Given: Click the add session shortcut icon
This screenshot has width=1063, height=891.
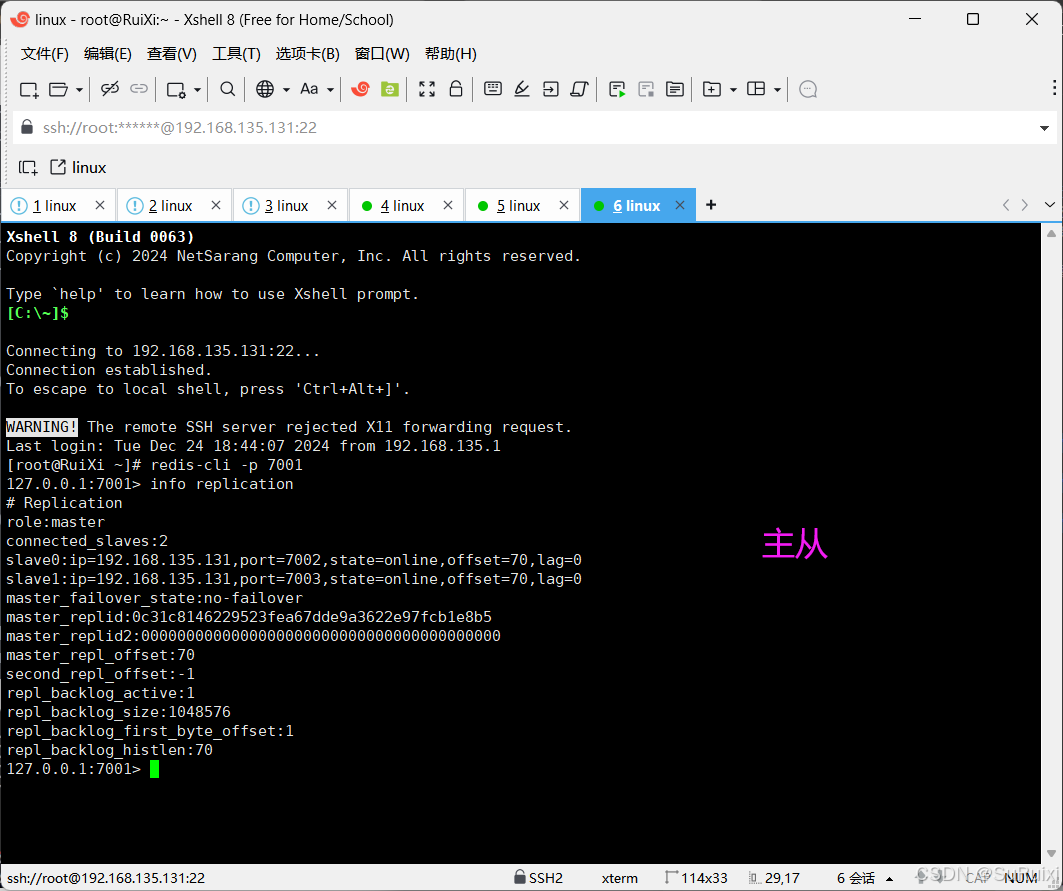Looking at the screenshot, I should [28, 167].
